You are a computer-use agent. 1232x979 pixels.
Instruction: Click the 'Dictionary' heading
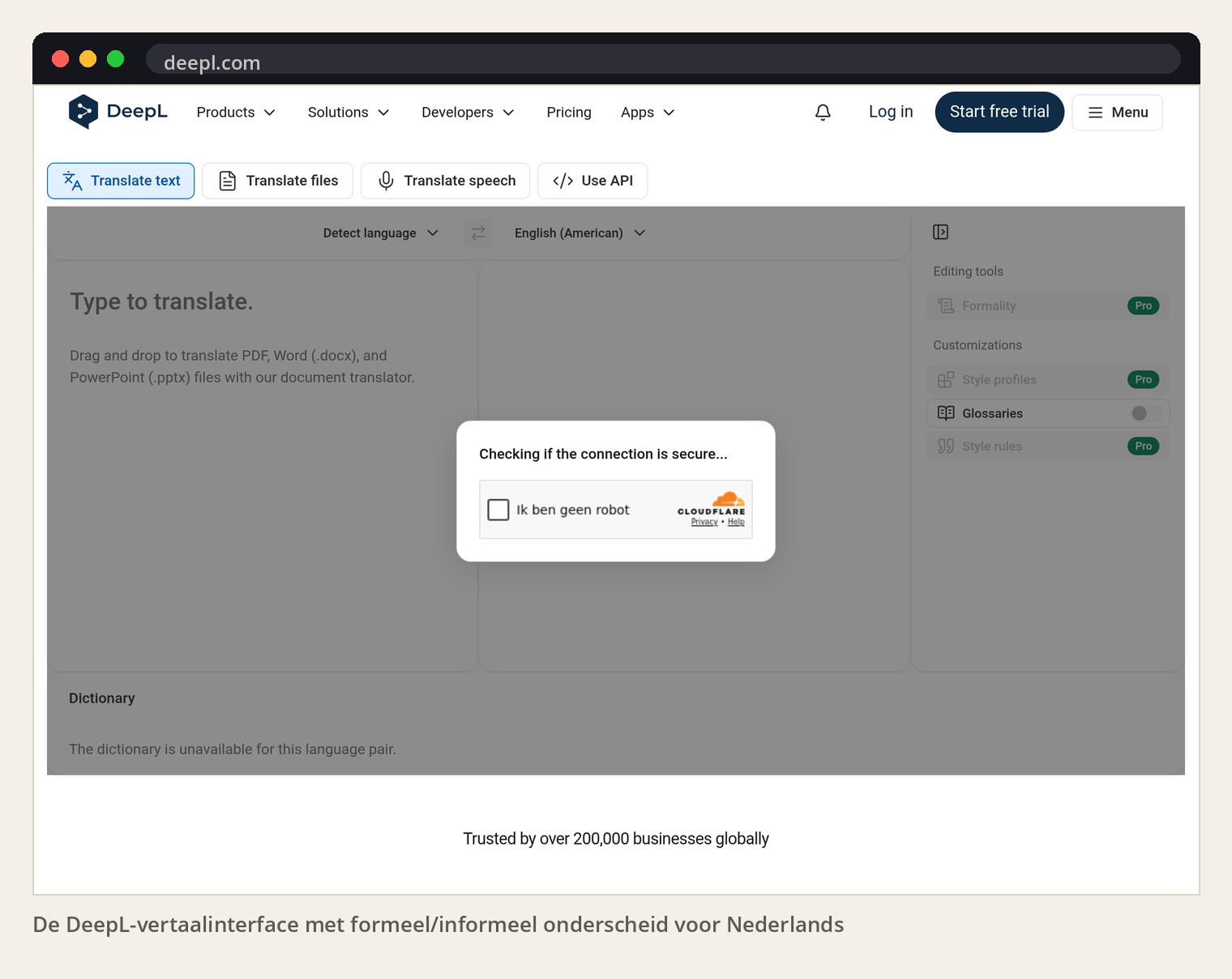click(x=102, y=699)
